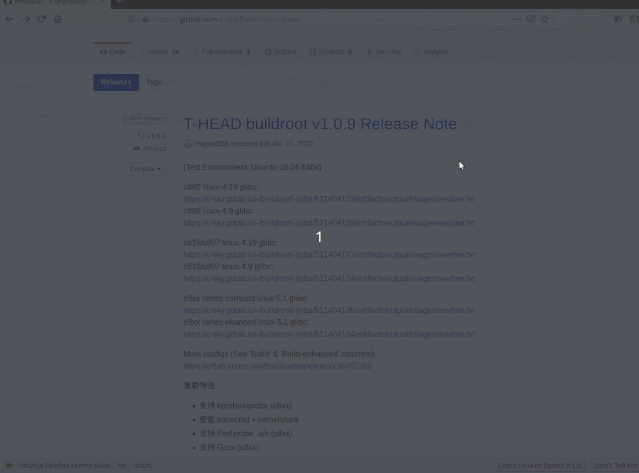Go back with the browser back arrow
Screen dimensions: 639x473
click(9, 19)
